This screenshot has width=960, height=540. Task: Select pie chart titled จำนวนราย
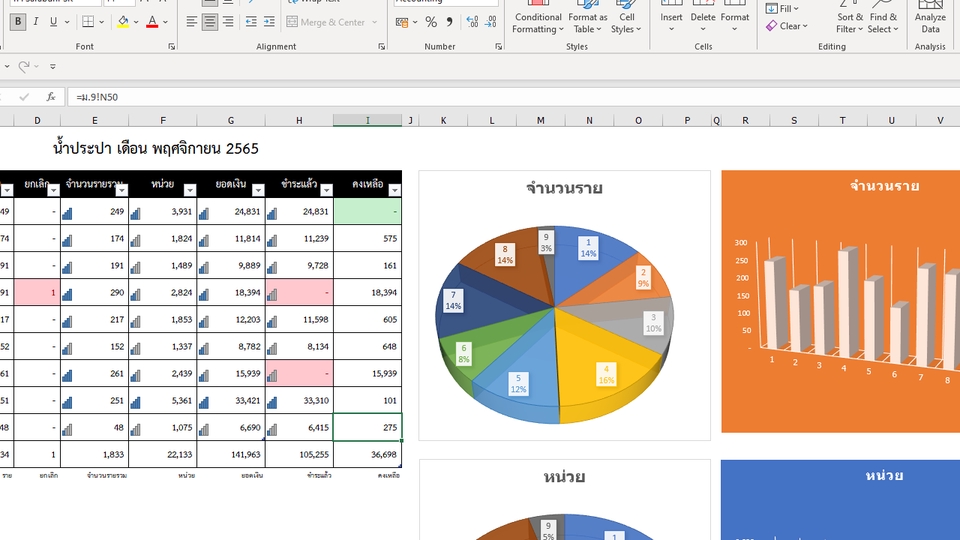pos(564,305)
